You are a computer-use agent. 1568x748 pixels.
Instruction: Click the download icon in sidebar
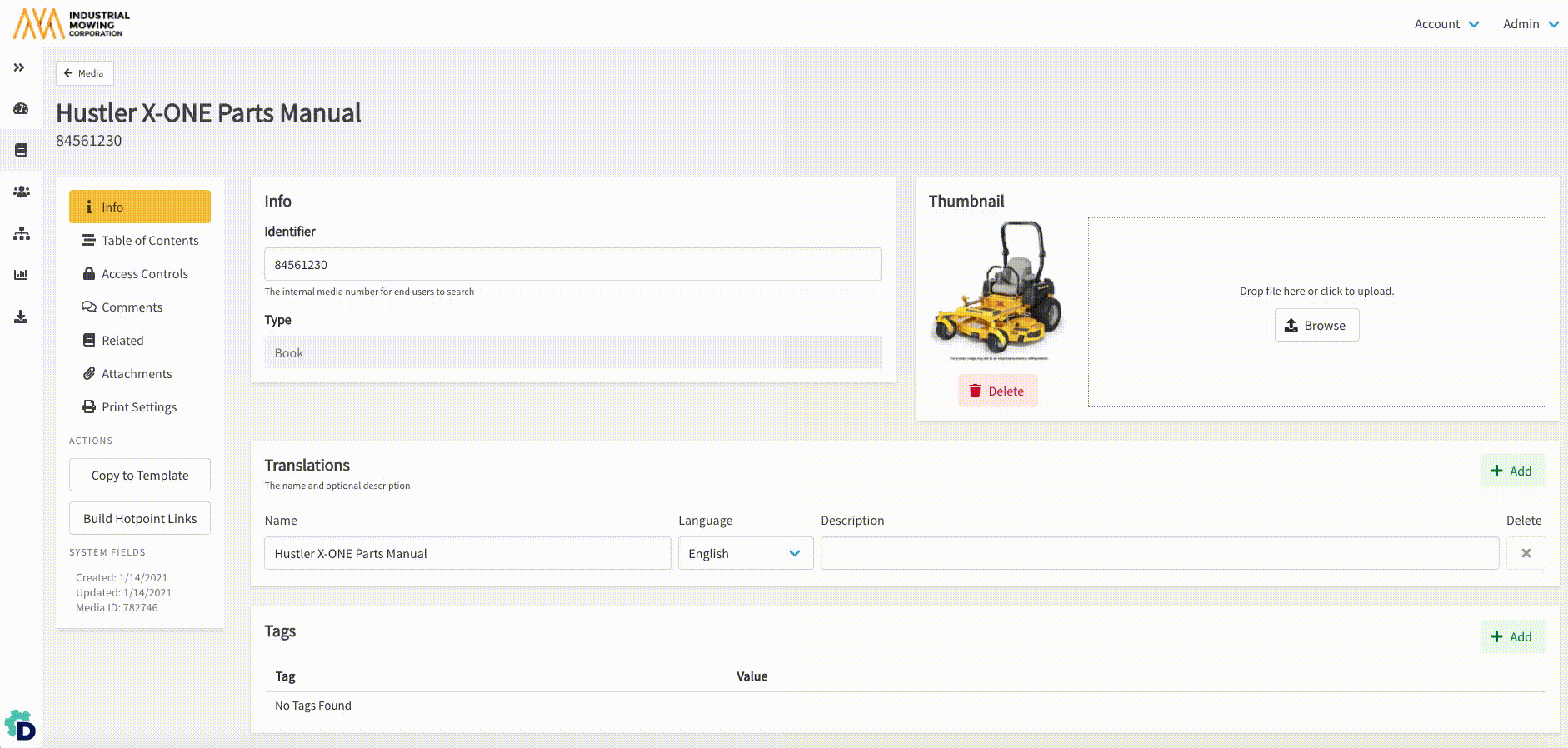[21, 317]
